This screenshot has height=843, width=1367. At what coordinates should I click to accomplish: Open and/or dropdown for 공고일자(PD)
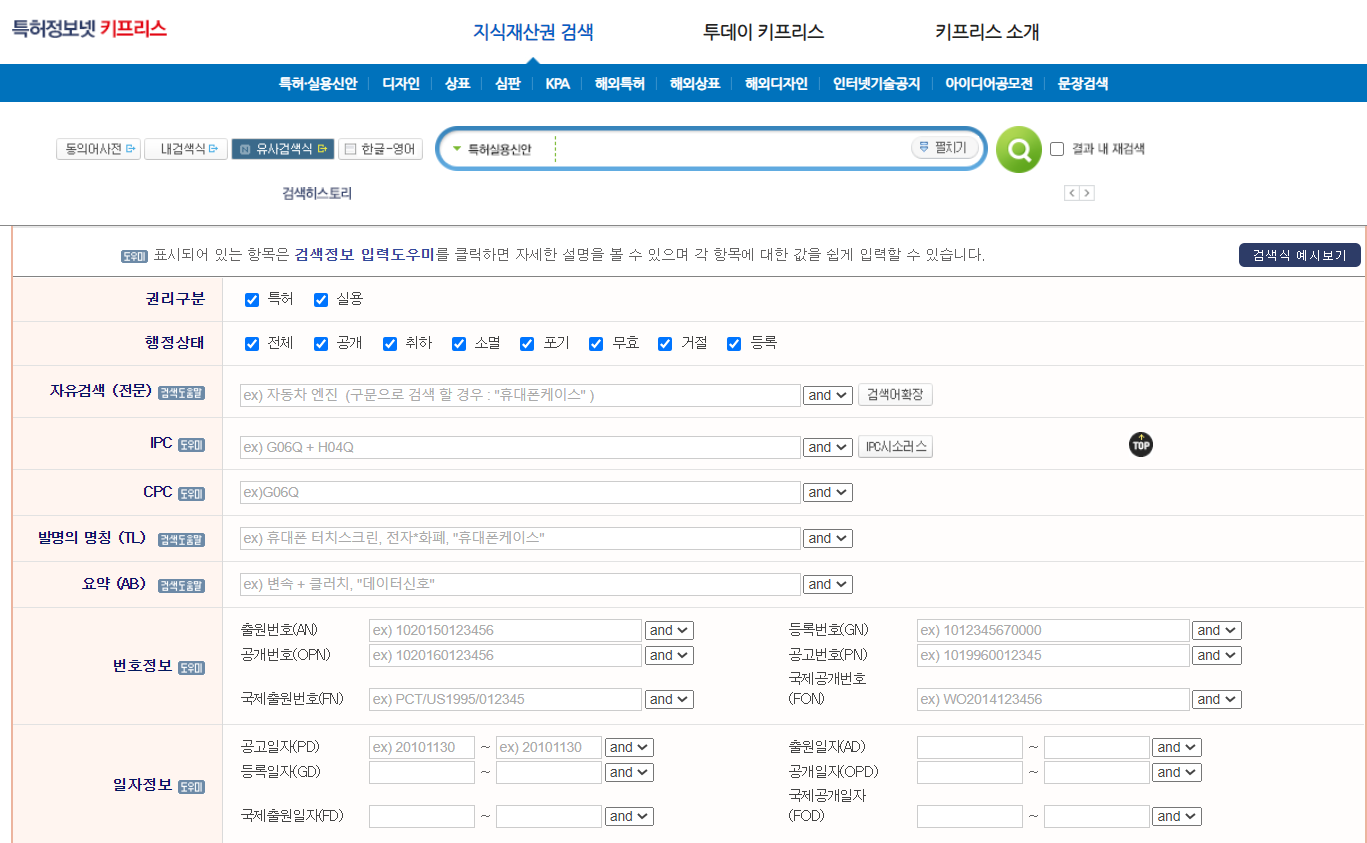click(629, 748)
